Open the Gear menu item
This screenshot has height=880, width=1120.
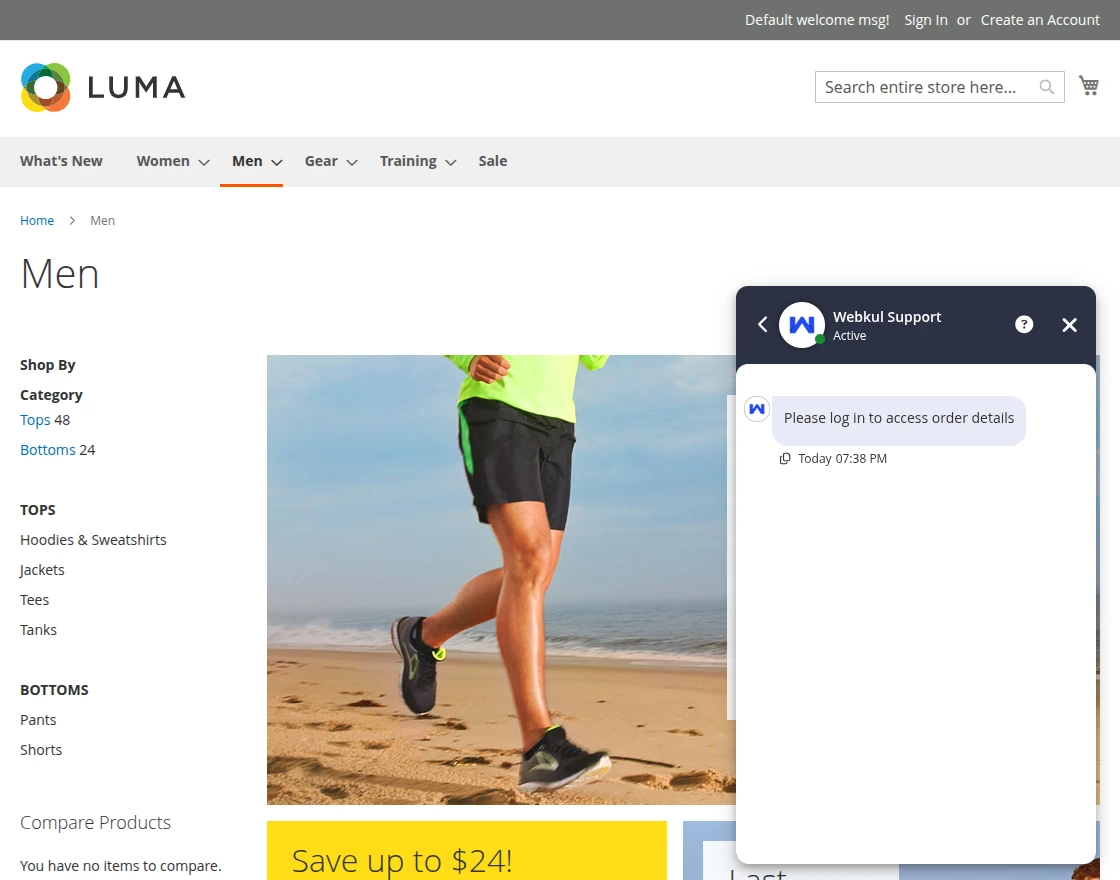pyautogui.click(x=321, y=161)
